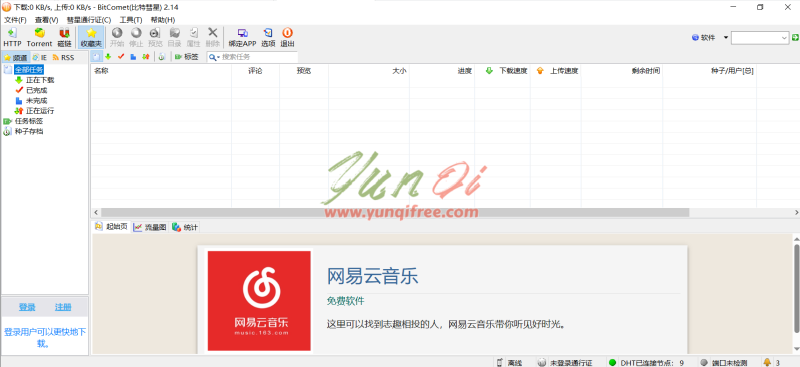Click the 开始 start task button
800x367 pixels.
click(x=117, y=38)
